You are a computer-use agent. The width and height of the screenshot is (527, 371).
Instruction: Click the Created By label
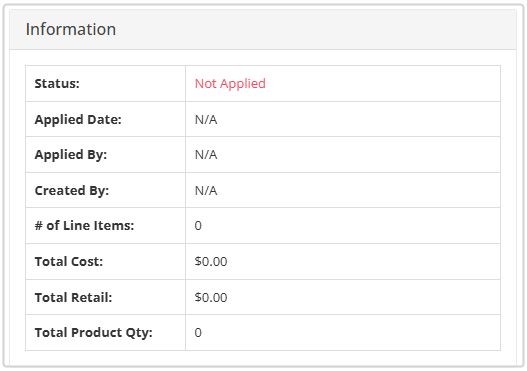(72, 191)
